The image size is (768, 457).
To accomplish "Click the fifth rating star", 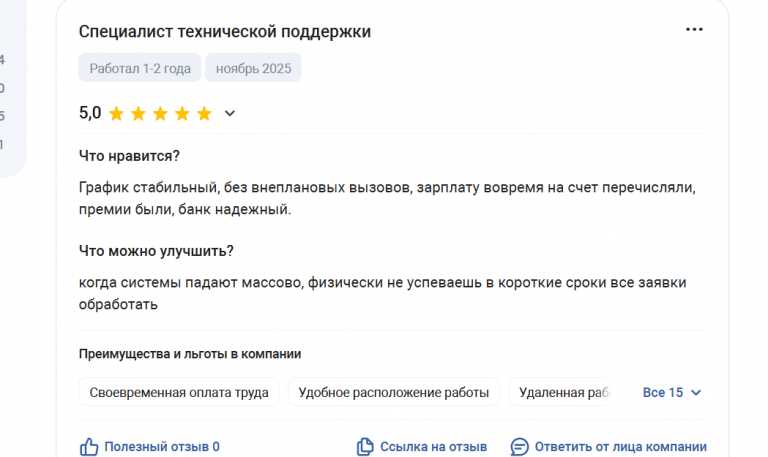I will pyautogui.click(x=204, y=113).
